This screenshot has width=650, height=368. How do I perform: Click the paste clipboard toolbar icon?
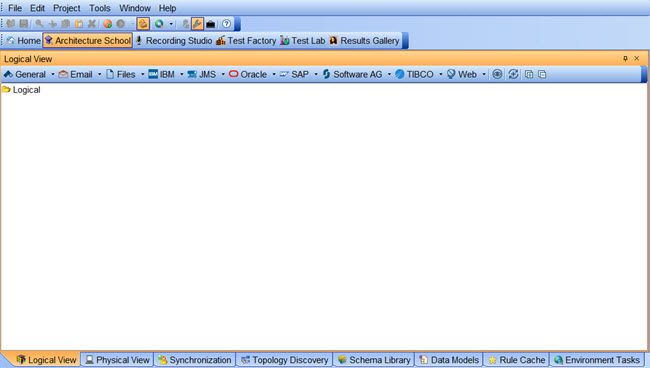pyautogui.click(x=79, y=24)
